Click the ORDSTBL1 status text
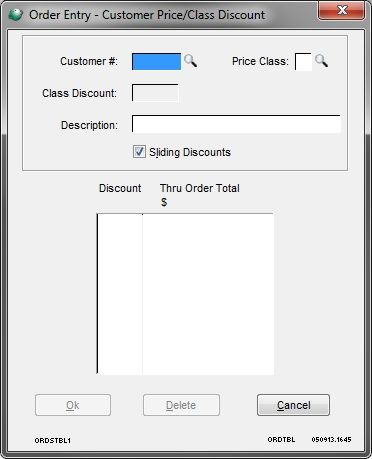The width and height of the screenshot is (372, 459). pyautogui.click(x=53, y=441)
